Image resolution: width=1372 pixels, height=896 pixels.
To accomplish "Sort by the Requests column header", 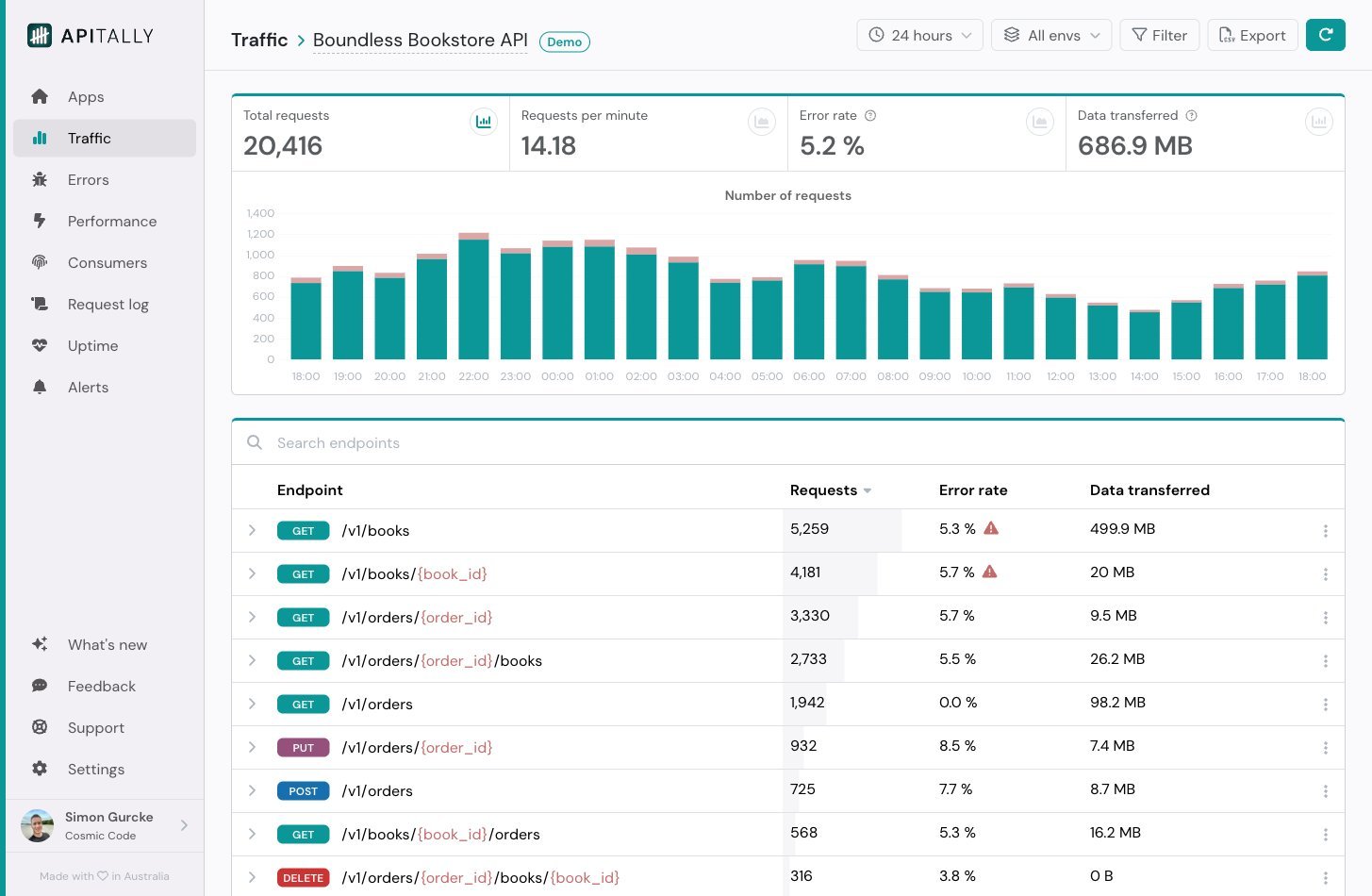I will 823,490.
